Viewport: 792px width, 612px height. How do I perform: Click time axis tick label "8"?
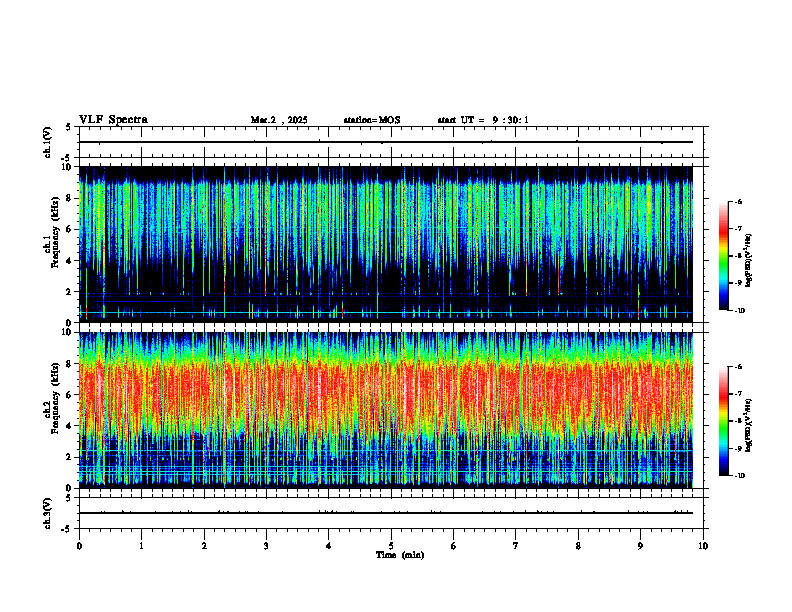tap(578, 546)
